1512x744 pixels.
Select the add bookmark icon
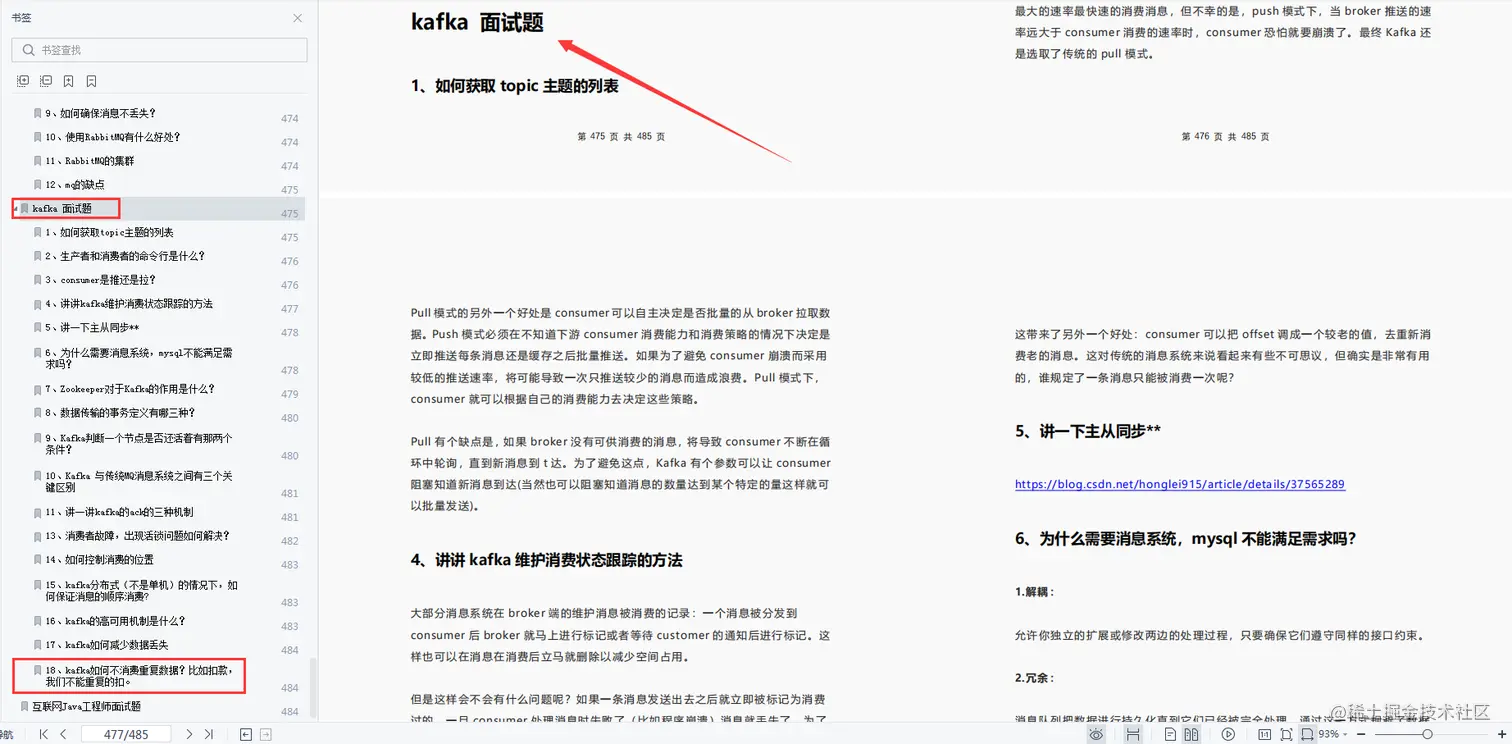coord(68,81)
